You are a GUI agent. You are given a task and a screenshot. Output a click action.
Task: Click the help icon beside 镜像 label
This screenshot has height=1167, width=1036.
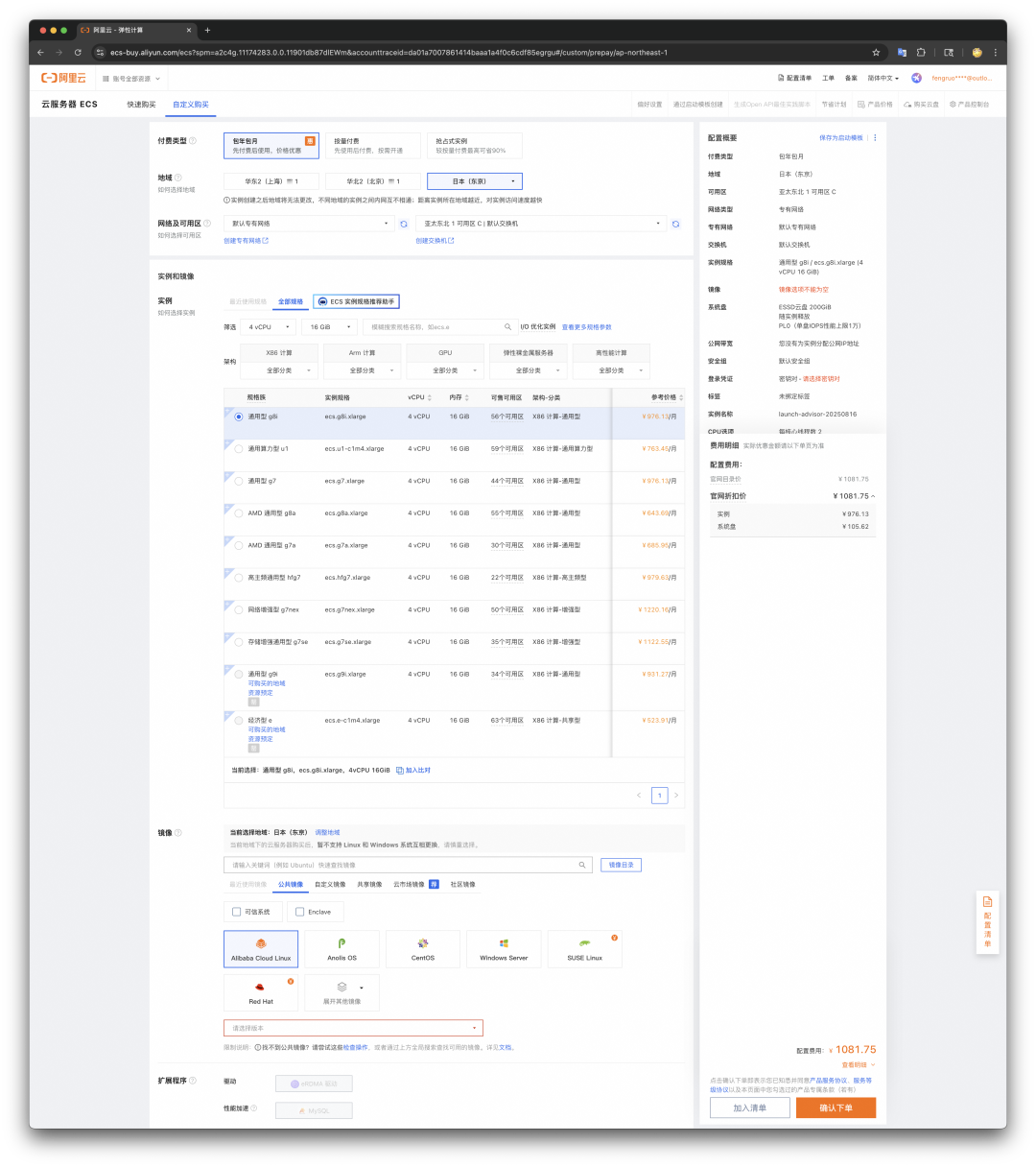click(x=178, y=833)
